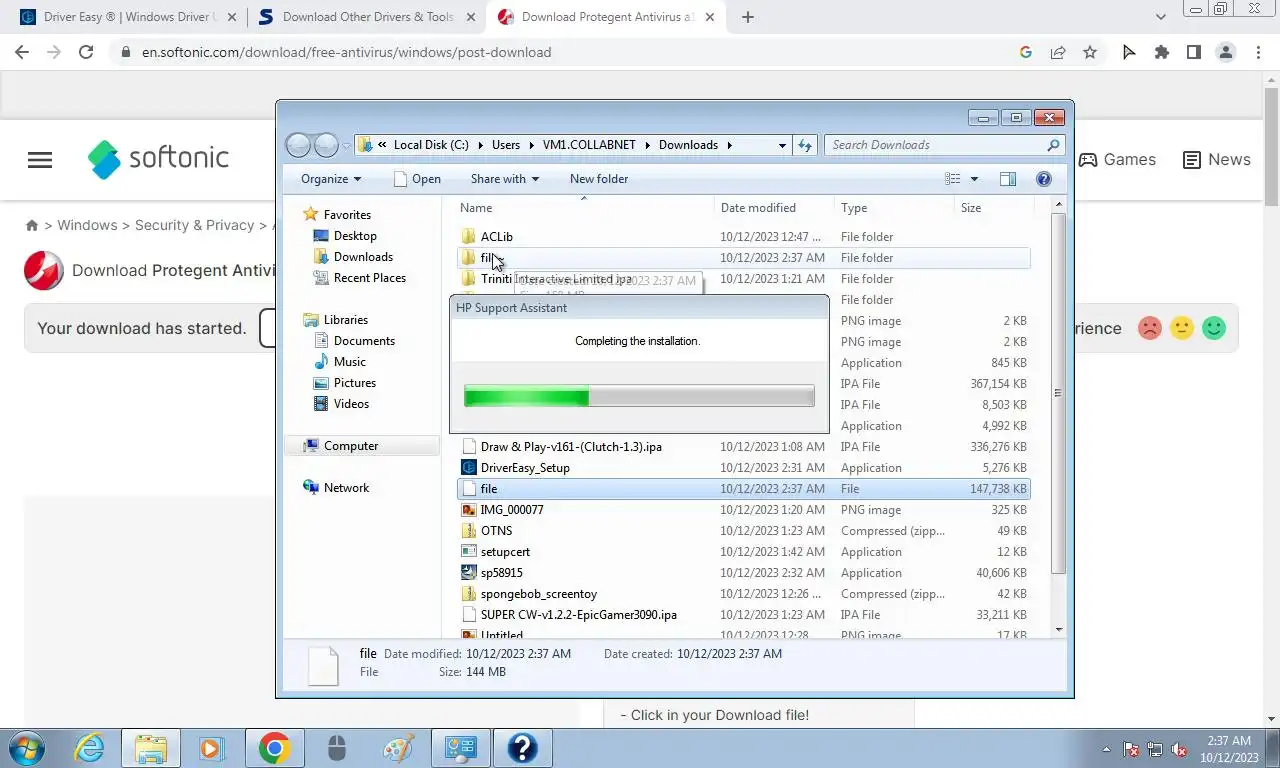Click the change view icon in Explorer
Image resolution: width=1280 pixels, height=768 pixels.
(x=953, y=179)
